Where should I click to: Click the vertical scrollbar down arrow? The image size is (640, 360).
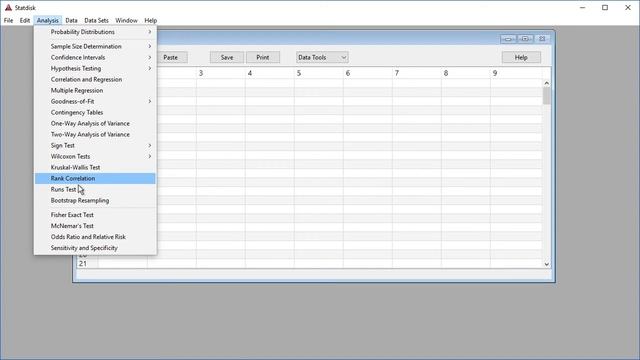(547, 264)
